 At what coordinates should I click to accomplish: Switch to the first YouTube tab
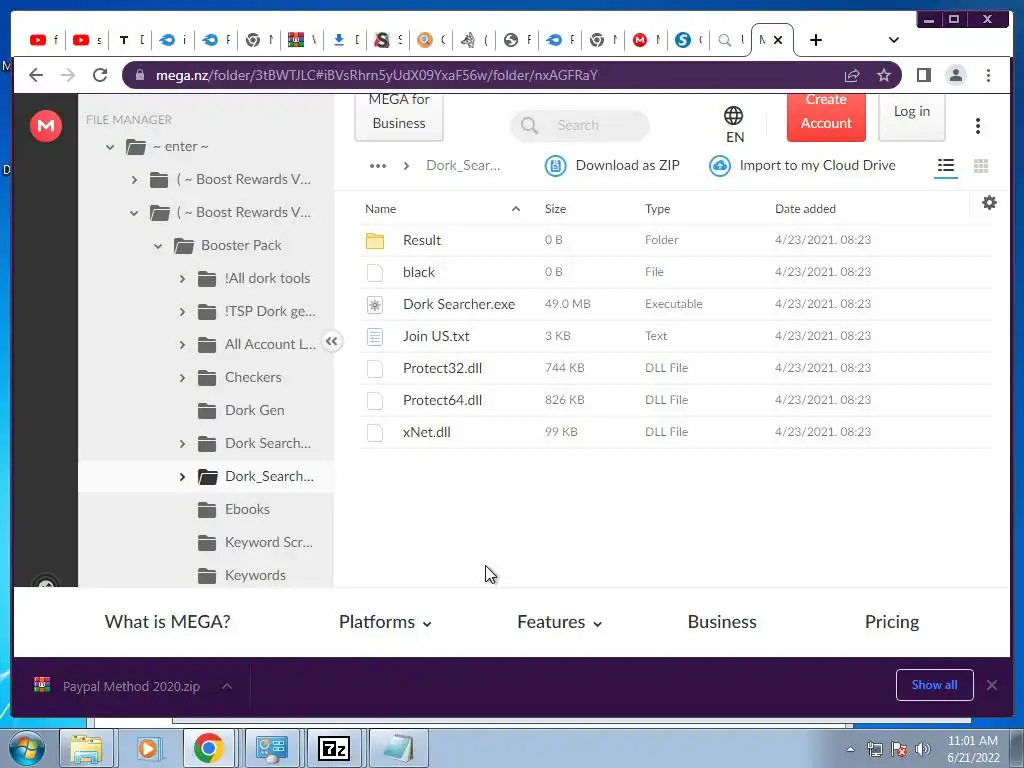coord(44,40)
